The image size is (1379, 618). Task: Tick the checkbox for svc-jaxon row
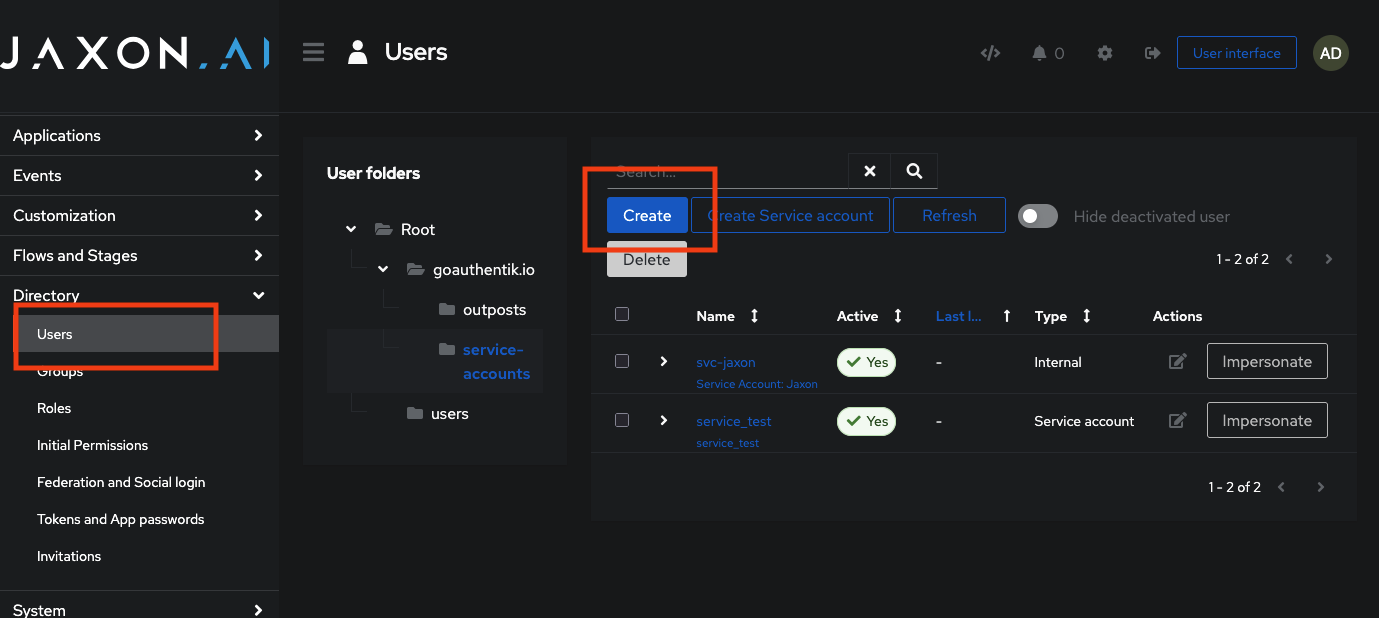click(x=621, y=361)
